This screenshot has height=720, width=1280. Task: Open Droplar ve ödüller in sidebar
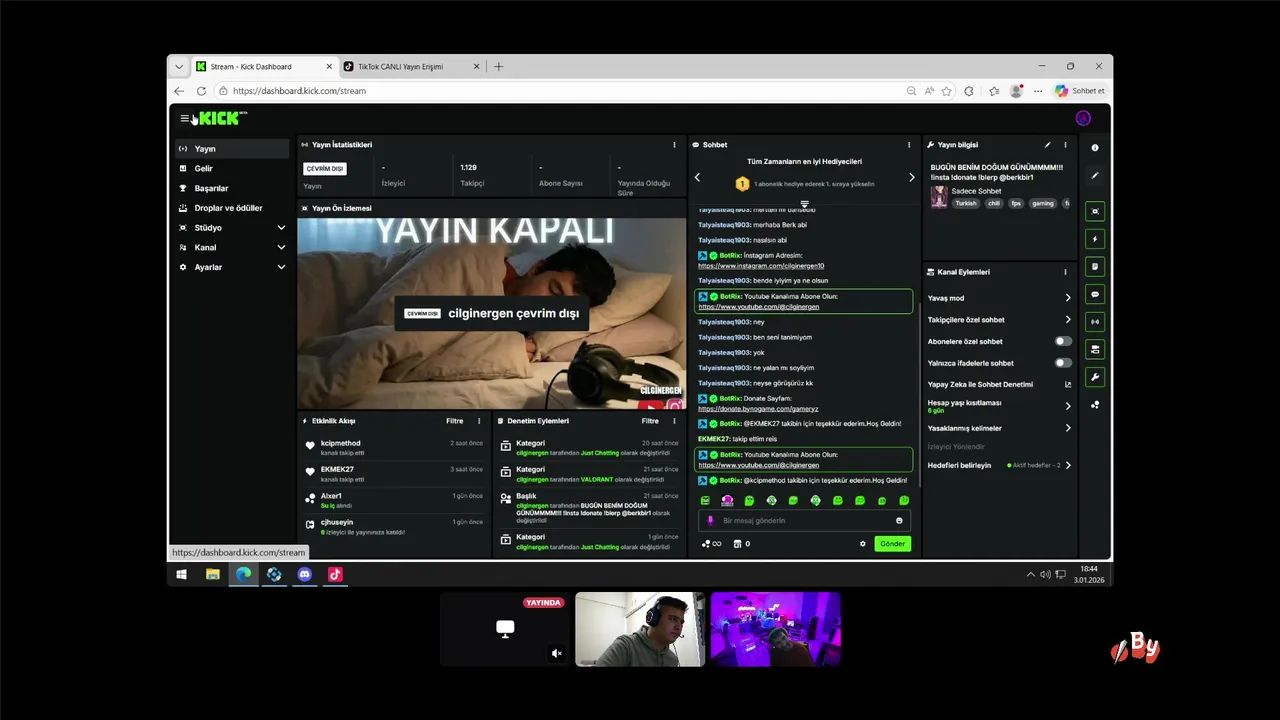click(232, 208)
